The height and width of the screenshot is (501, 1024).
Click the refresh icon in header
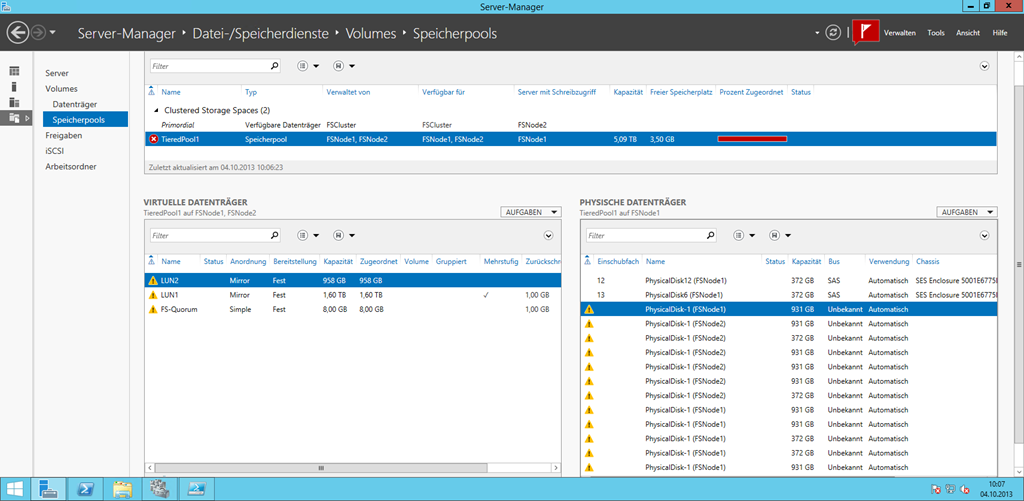[833, 33]
